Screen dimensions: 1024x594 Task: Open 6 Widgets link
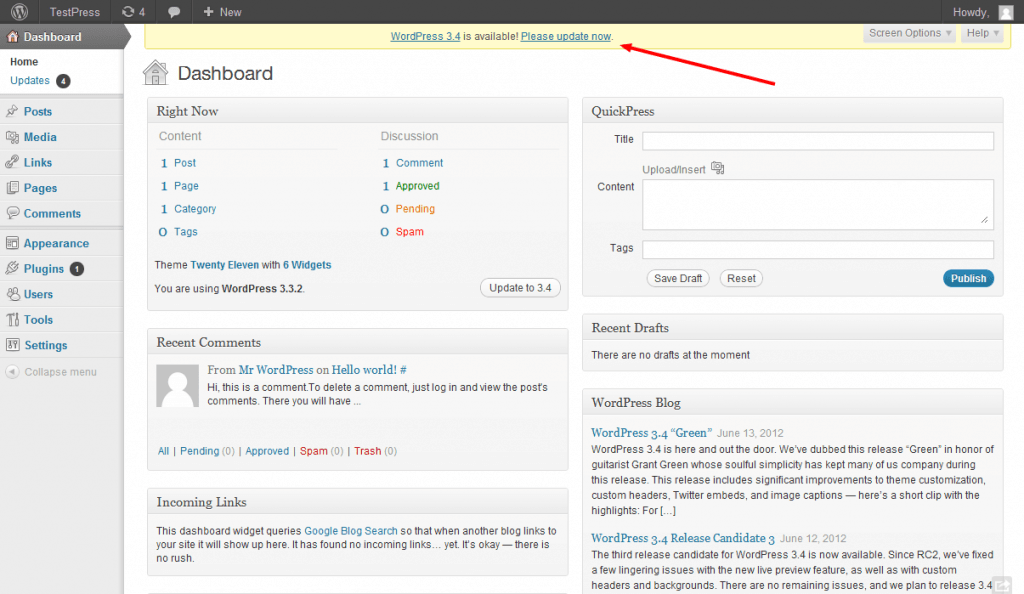(307, 265)
